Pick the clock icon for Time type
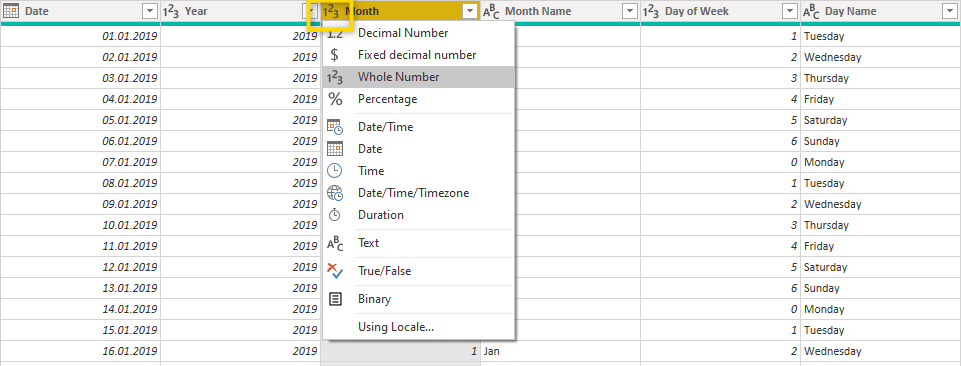Image resolution: width=961 pixels, height=366 pixels. (335, 171)
